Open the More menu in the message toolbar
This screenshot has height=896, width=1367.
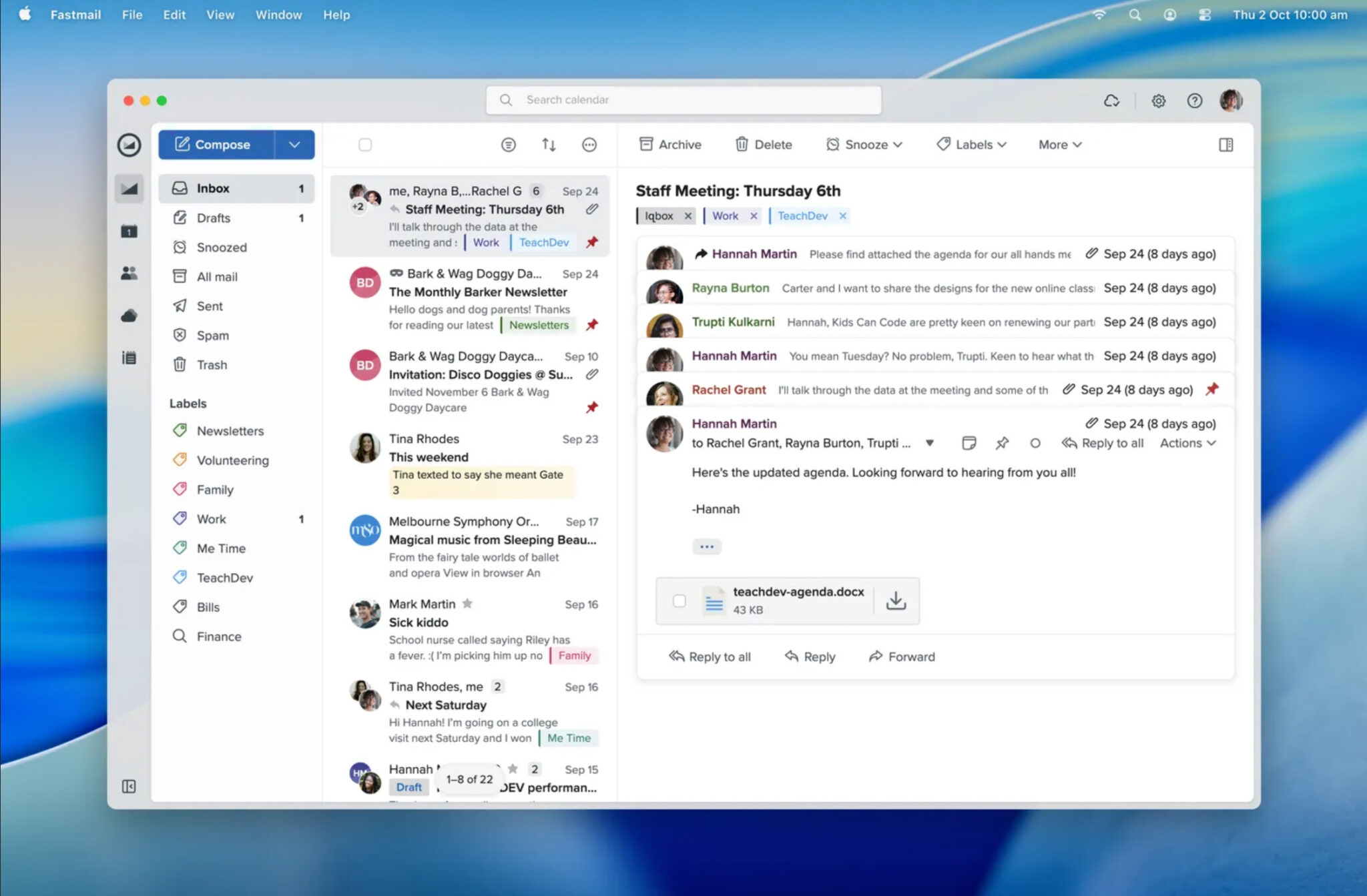[1058, 144]
